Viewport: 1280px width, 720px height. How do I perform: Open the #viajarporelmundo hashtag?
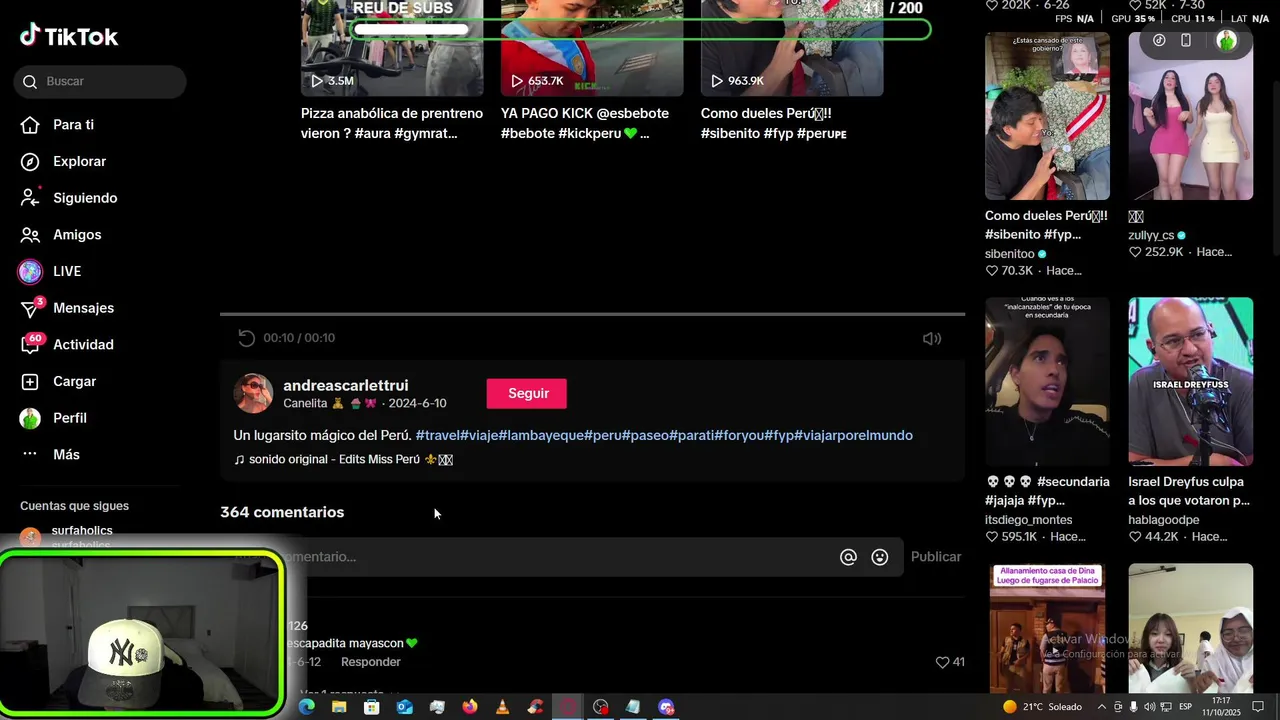(853, 435)
